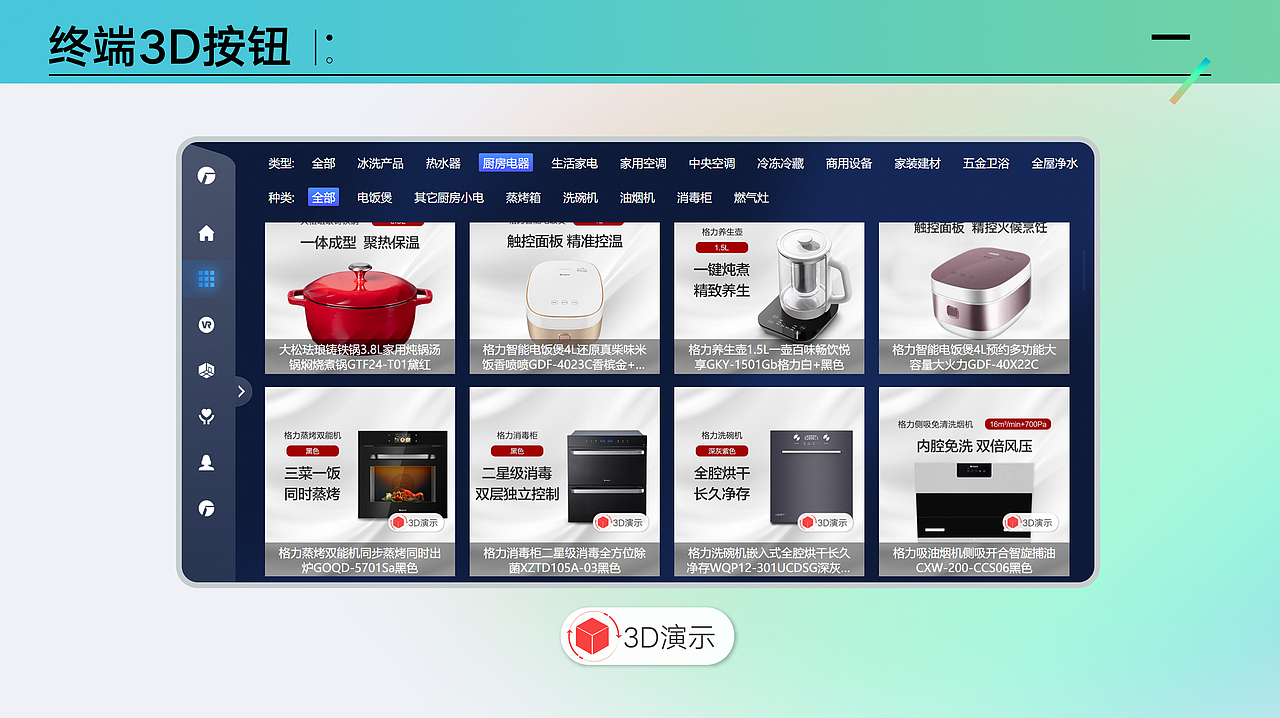Filter by 其它厨房小电 category

449,197
